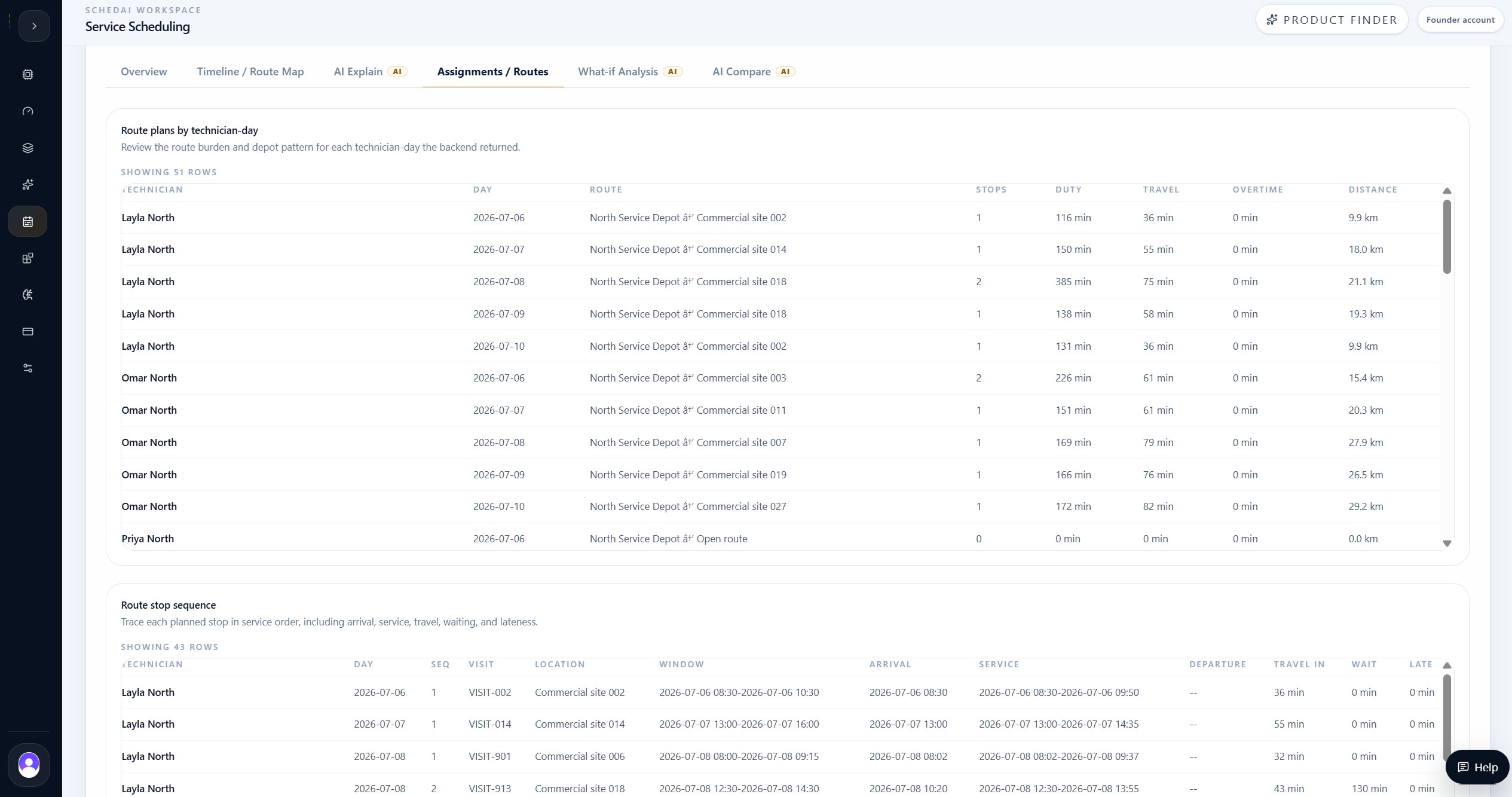The image size is (1512, 797).
Task: Click scroll-down arrow of route plans table
Action: click(1447, 543)
